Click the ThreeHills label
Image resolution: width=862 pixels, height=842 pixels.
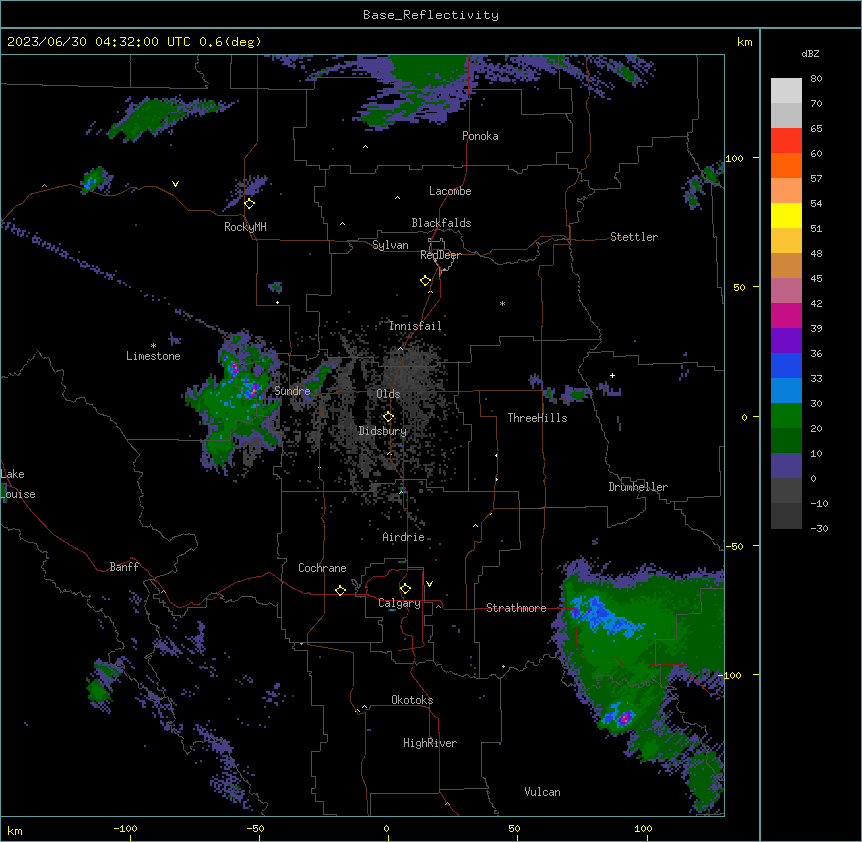[537, 418]
